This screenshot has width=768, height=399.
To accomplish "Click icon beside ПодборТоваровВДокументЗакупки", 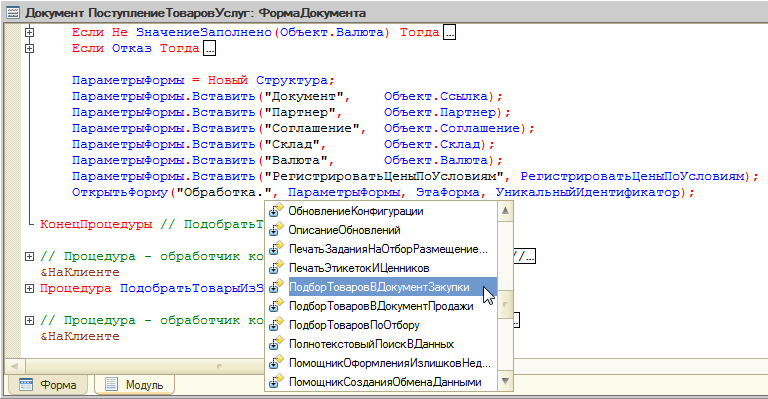I will 276,287.
